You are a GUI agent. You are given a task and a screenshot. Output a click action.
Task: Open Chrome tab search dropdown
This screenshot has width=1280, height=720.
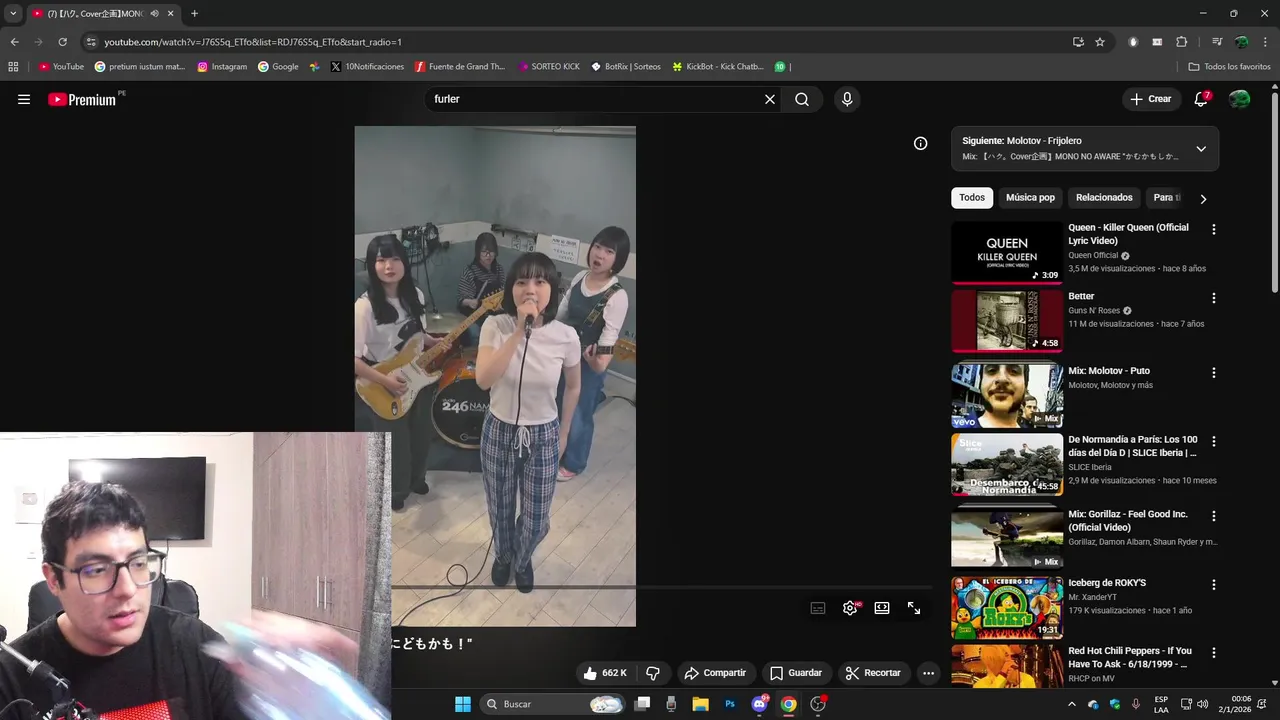[13, 14]
